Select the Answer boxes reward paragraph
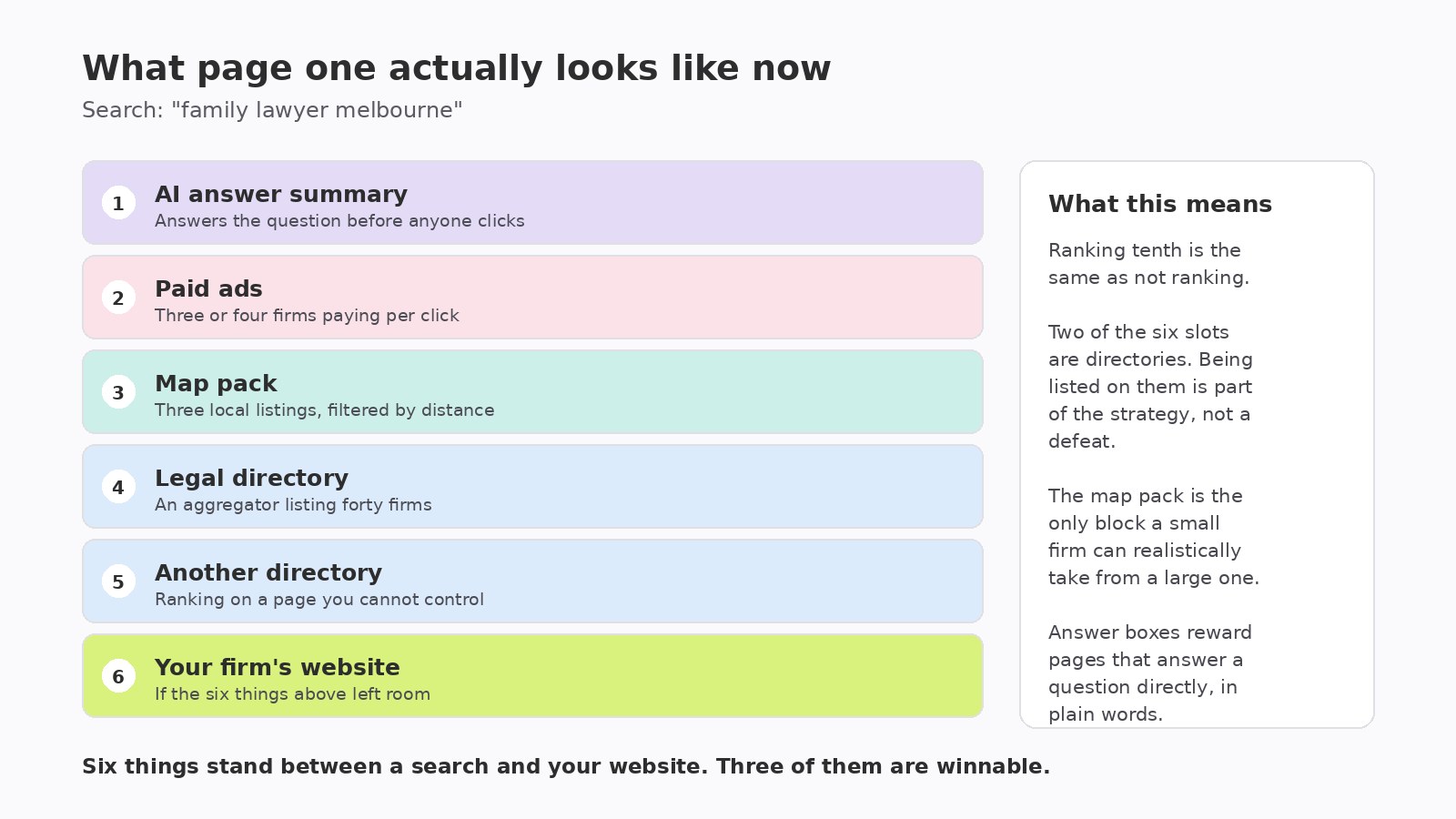 (1150, 673)
